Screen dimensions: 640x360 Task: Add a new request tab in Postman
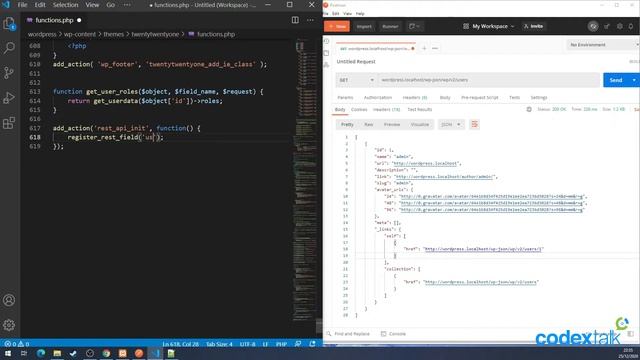(x=424, y=48)
